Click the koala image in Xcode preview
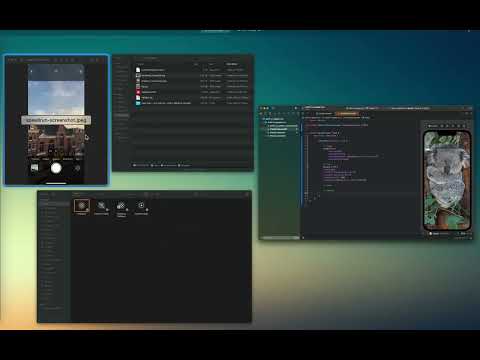The height and width of the screenshot is (360, 480). click(447, 180)
